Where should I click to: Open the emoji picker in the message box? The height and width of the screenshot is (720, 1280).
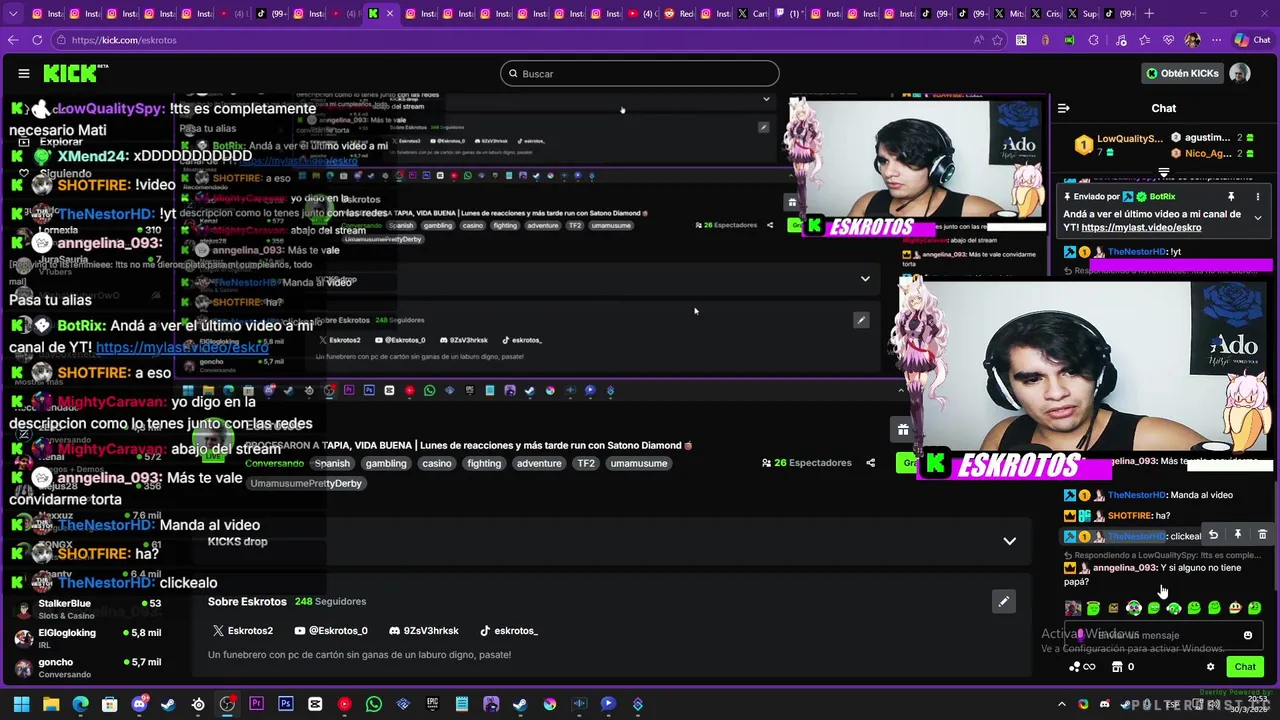(1248, 635)
